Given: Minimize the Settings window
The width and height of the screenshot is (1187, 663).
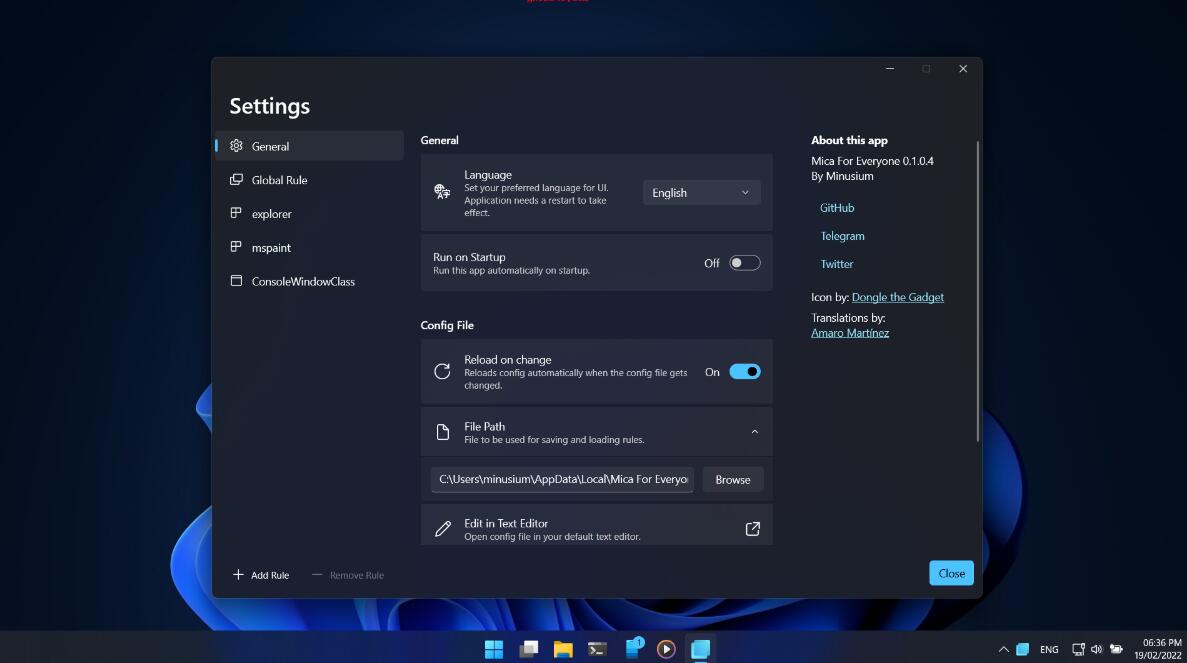Looking at the screenshot, I should [x=890, y=69].
